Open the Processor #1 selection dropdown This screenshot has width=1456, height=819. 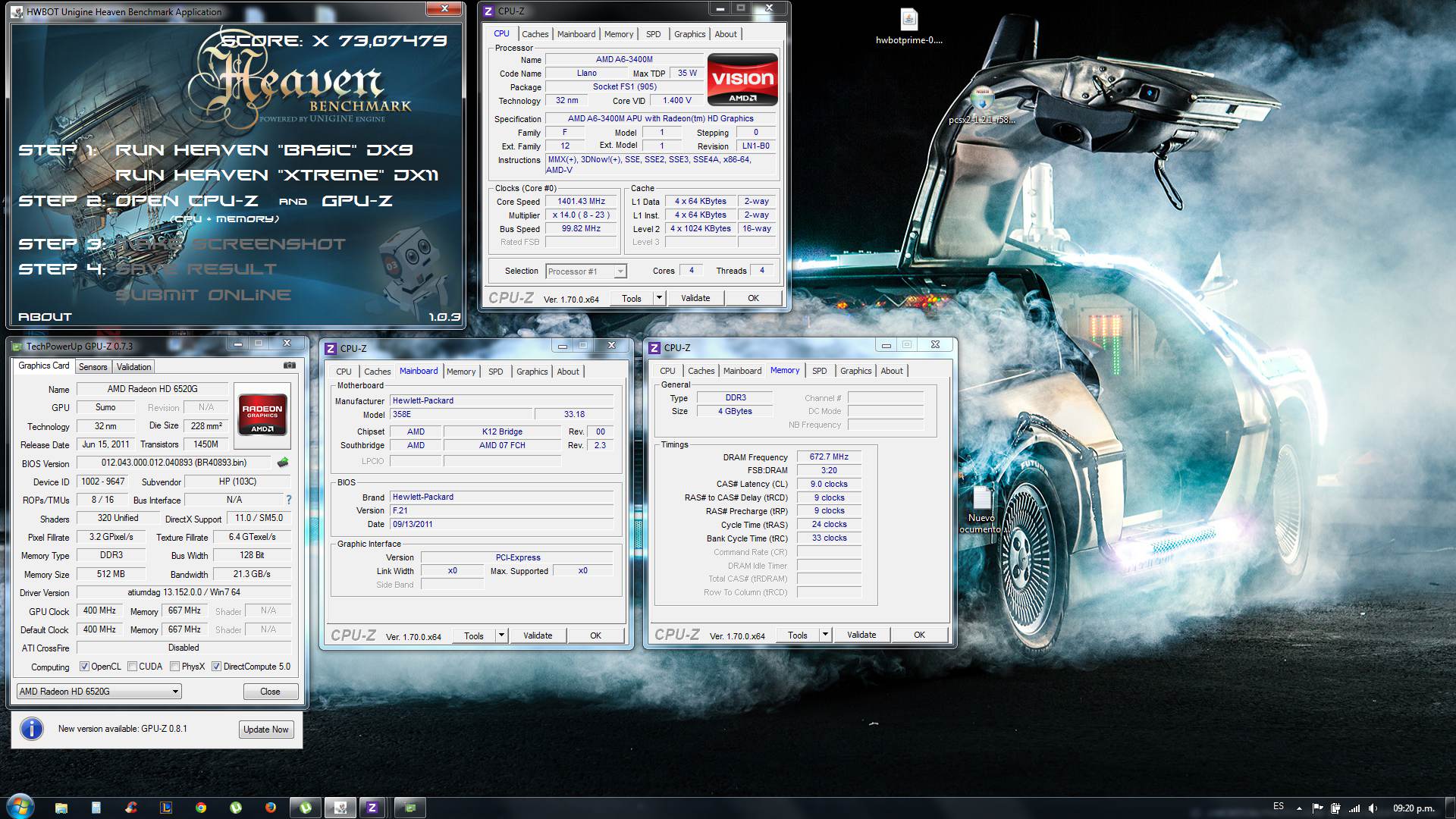585,271
